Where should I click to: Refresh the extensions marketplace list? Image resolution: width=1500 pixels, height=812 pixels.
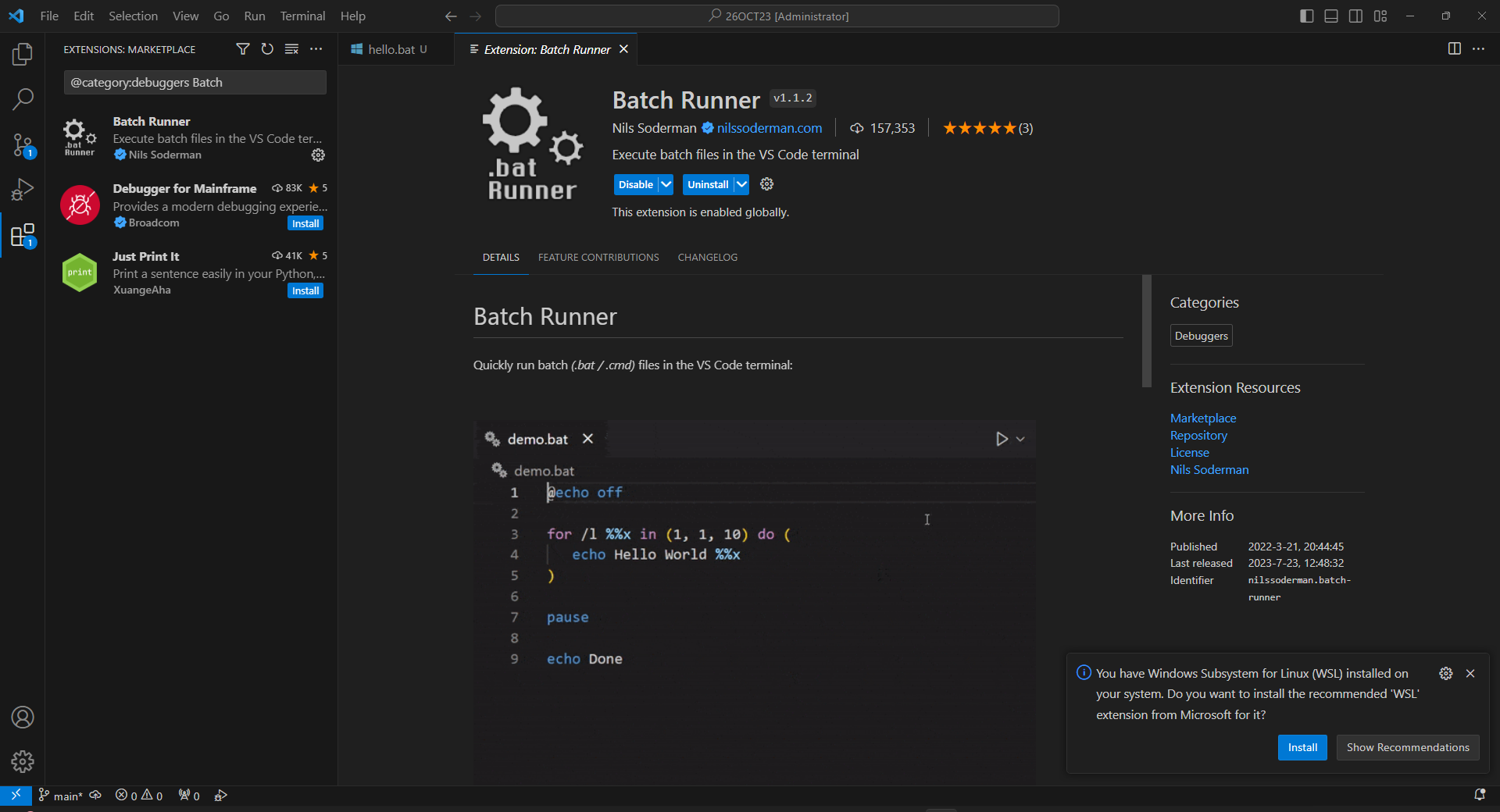tap(267, 49)
